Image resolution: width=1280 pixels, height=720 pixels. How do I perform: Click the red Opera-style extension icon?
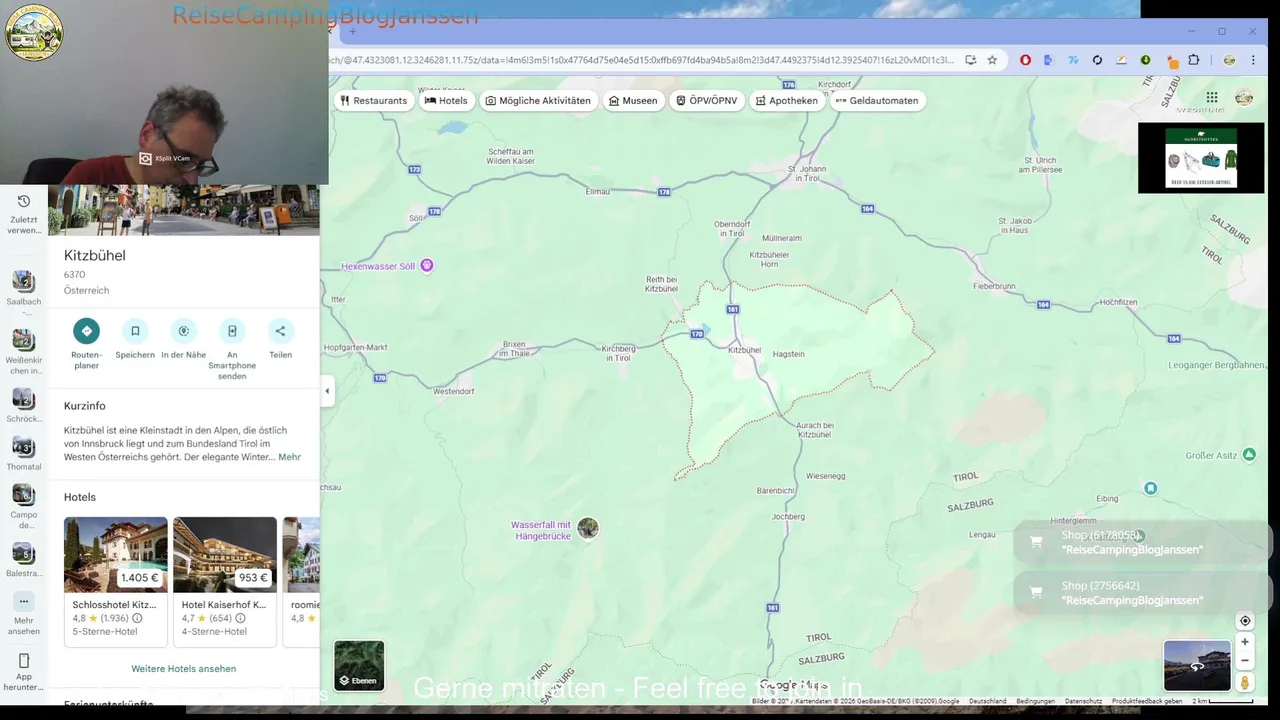[1025, 60]
